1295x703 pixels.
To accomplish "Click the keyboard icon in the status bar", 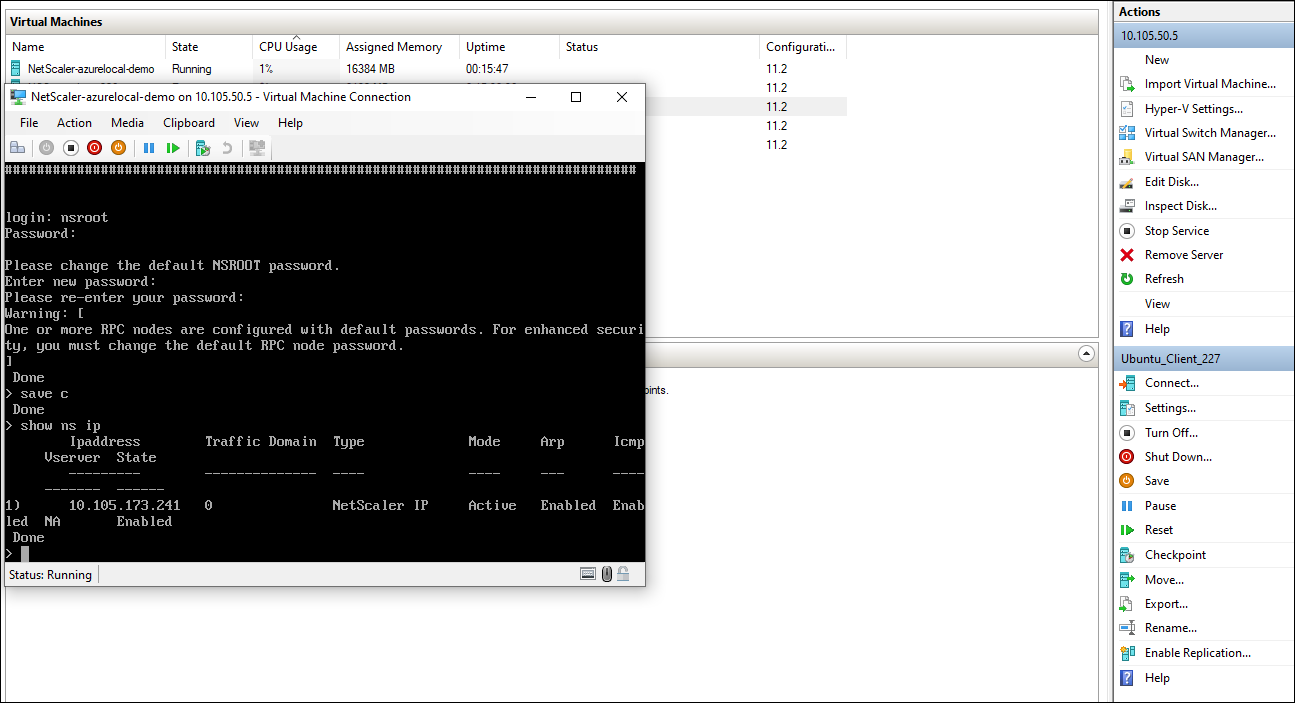I will (588, 573).
